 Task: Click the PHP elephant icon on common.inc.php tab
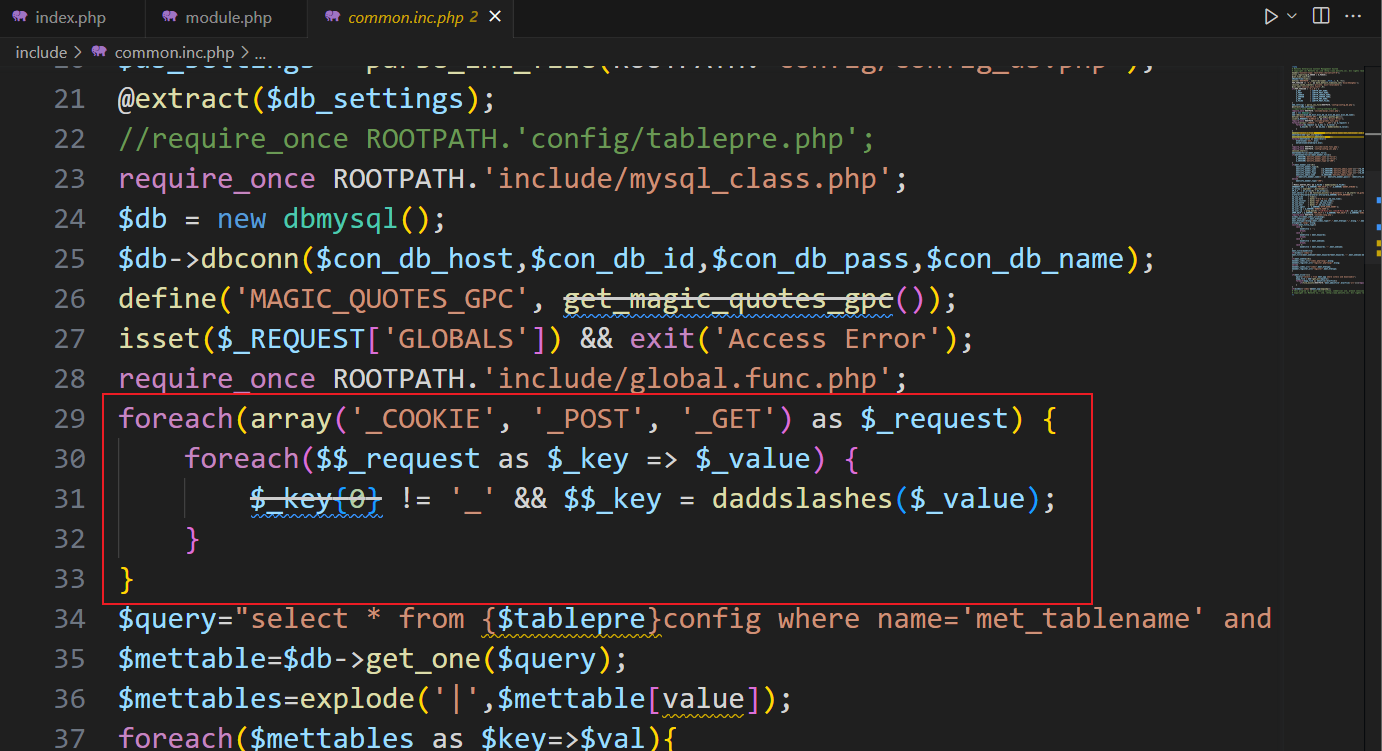[x=332, y=17]
